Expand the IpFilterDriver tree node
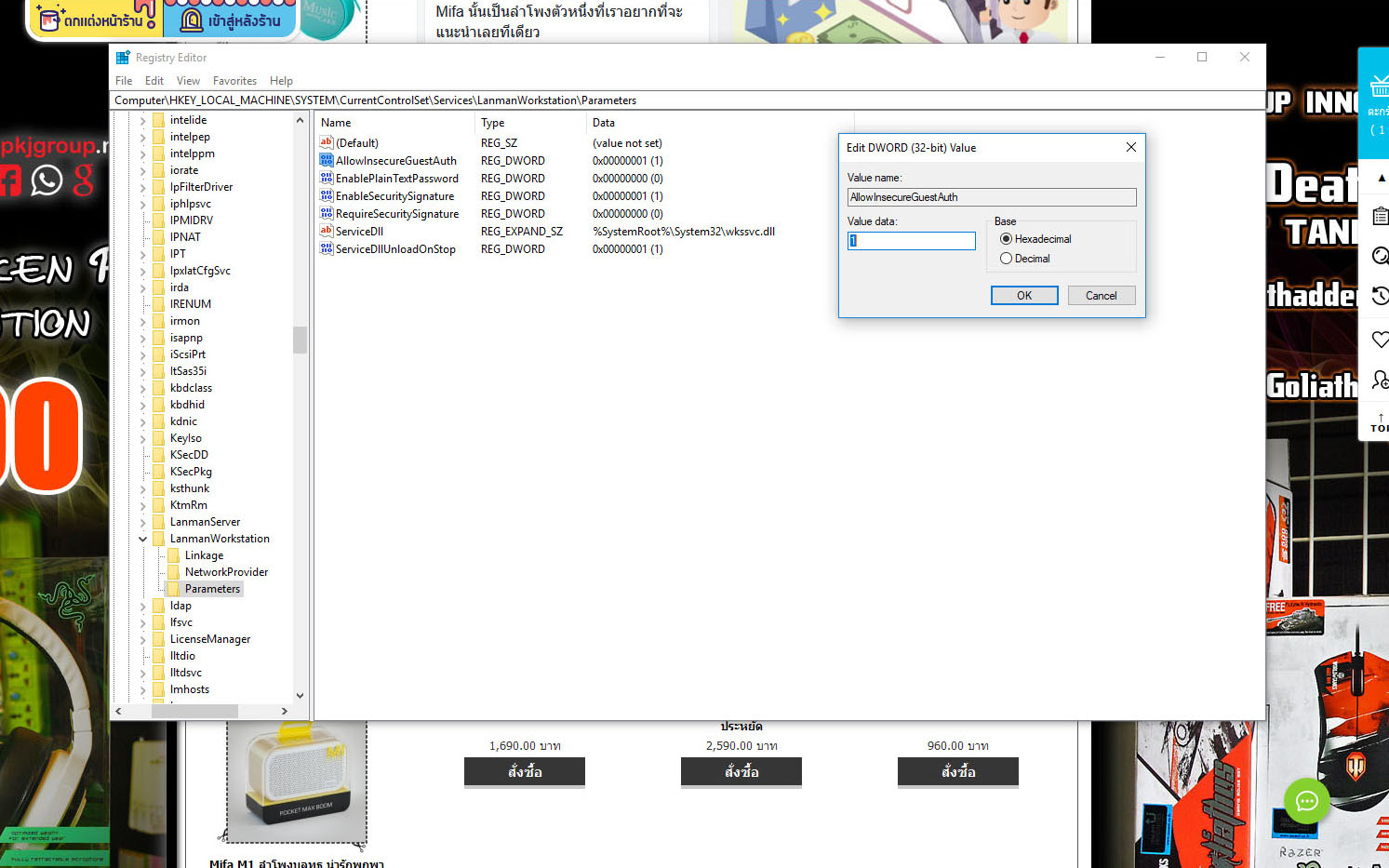1389x868 pixels. click(x=142, y=187)
